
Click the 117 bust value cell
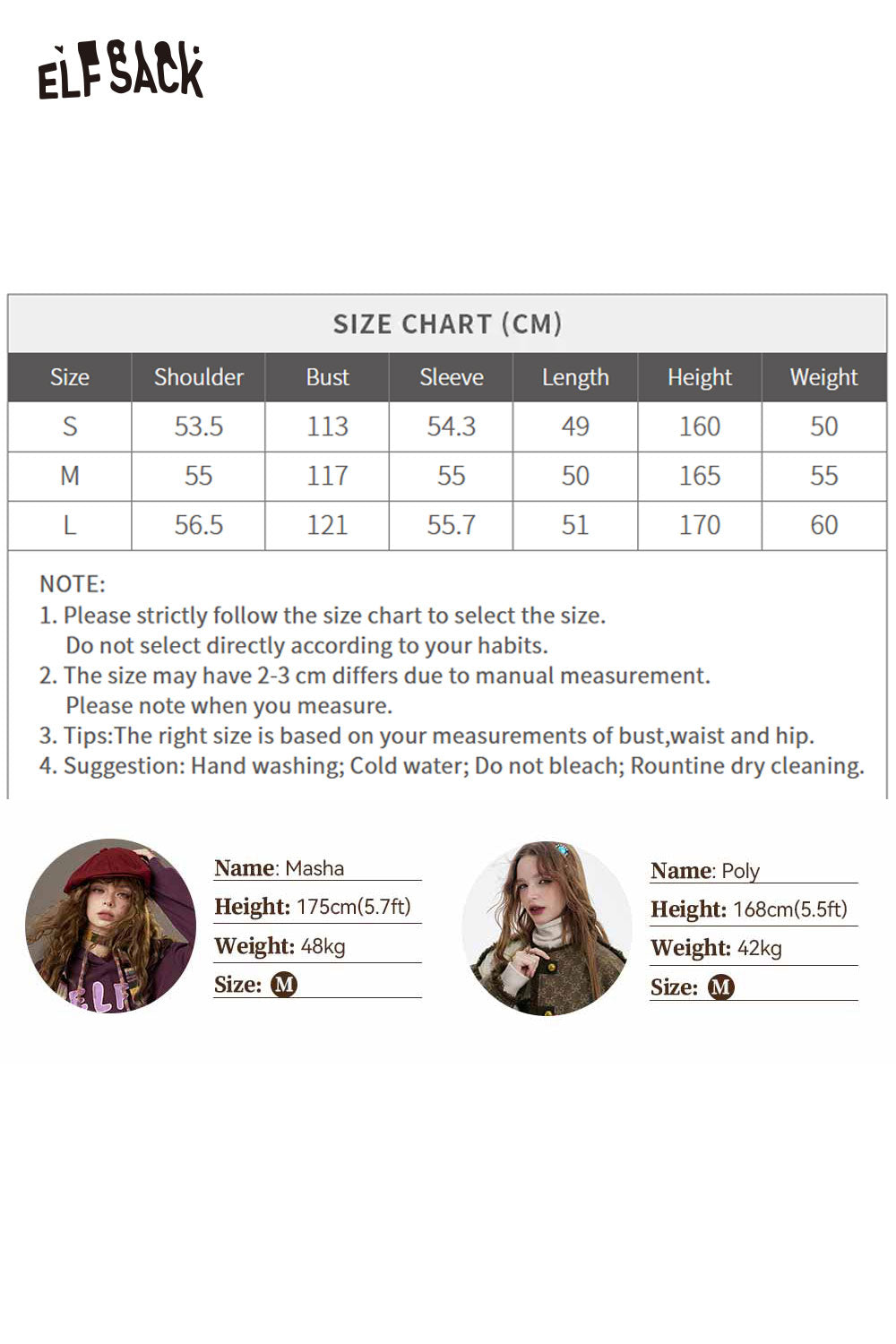click(x=327, y=476)
